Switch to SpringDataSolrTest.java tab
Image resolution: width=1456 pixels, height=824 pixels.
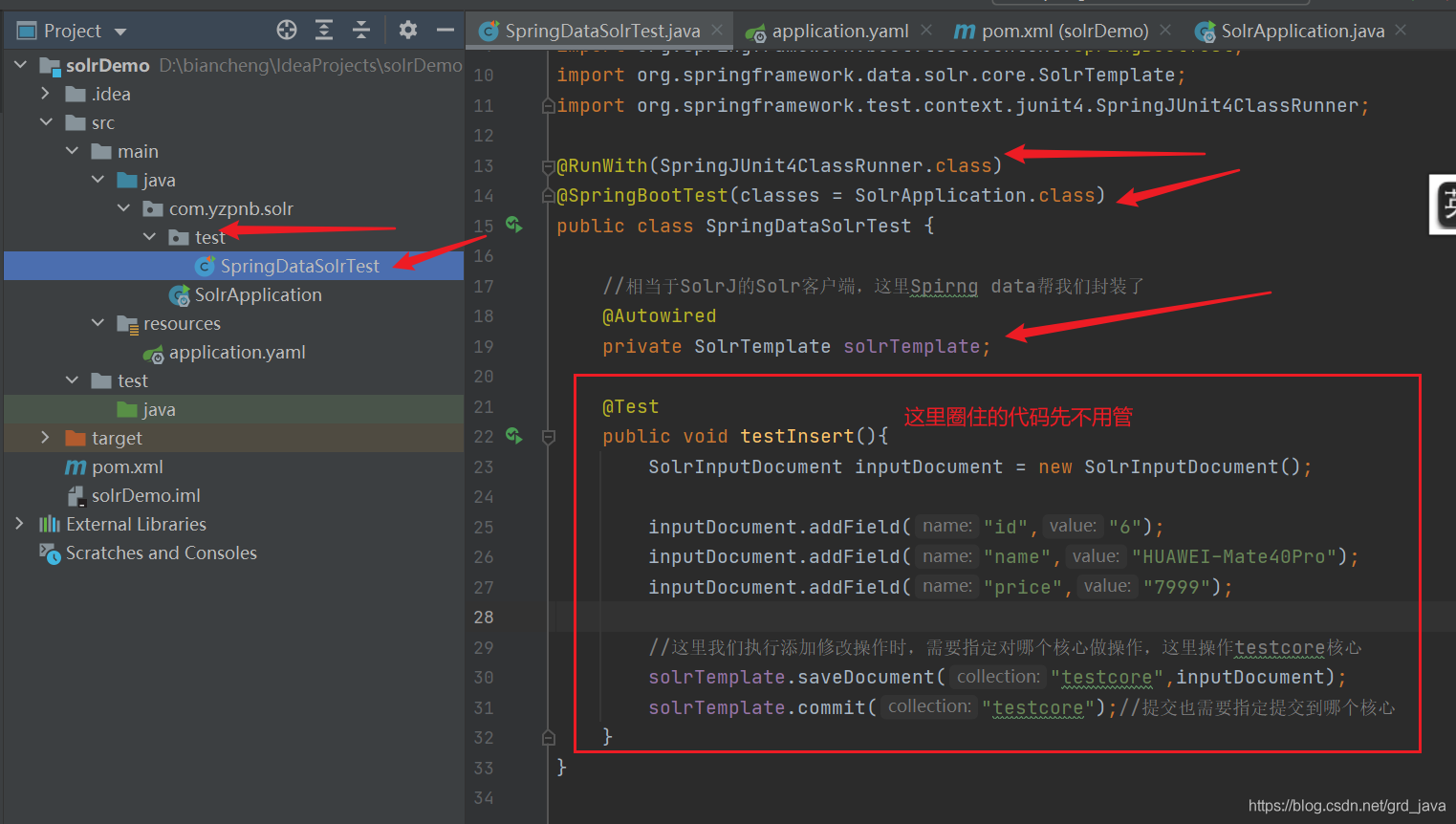pos(602,31)
